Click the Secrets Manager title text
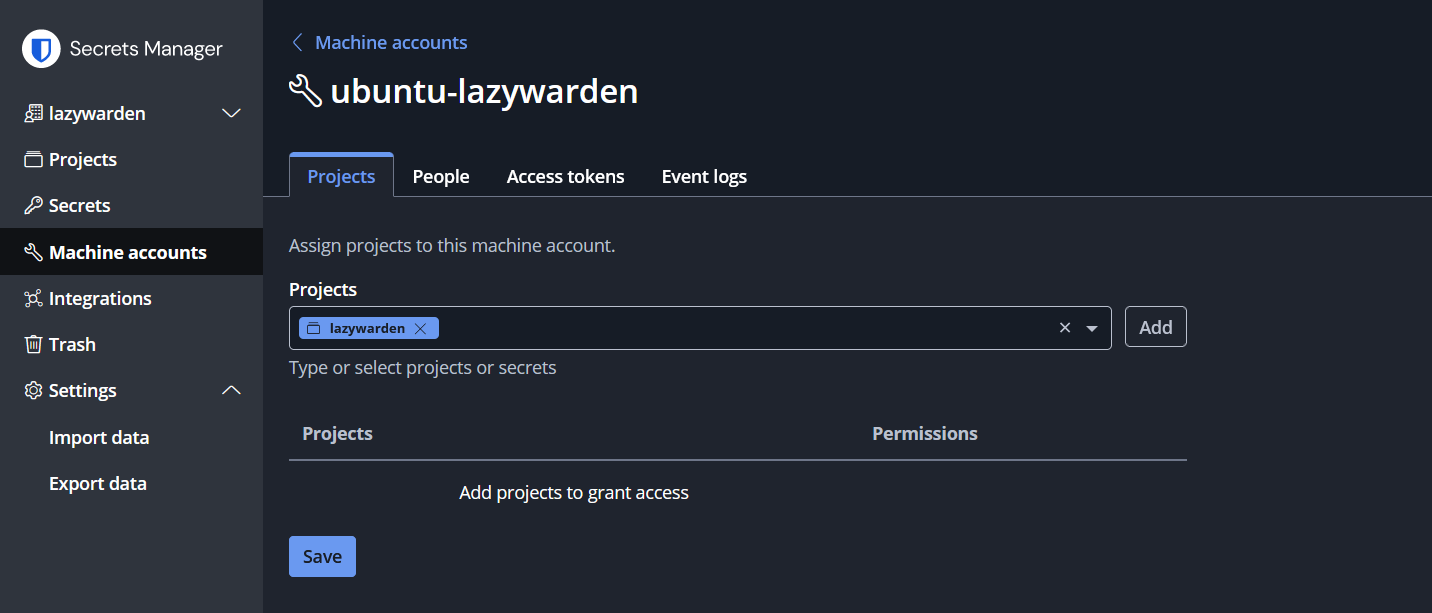The image size is (1432, 613). (146, 49)
